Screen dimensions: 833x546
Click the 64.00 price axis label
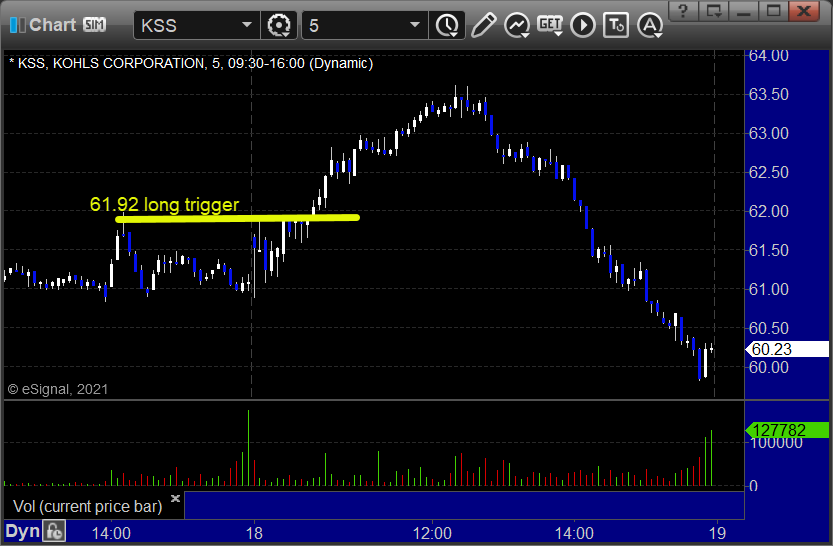click(x=768, y=55)
